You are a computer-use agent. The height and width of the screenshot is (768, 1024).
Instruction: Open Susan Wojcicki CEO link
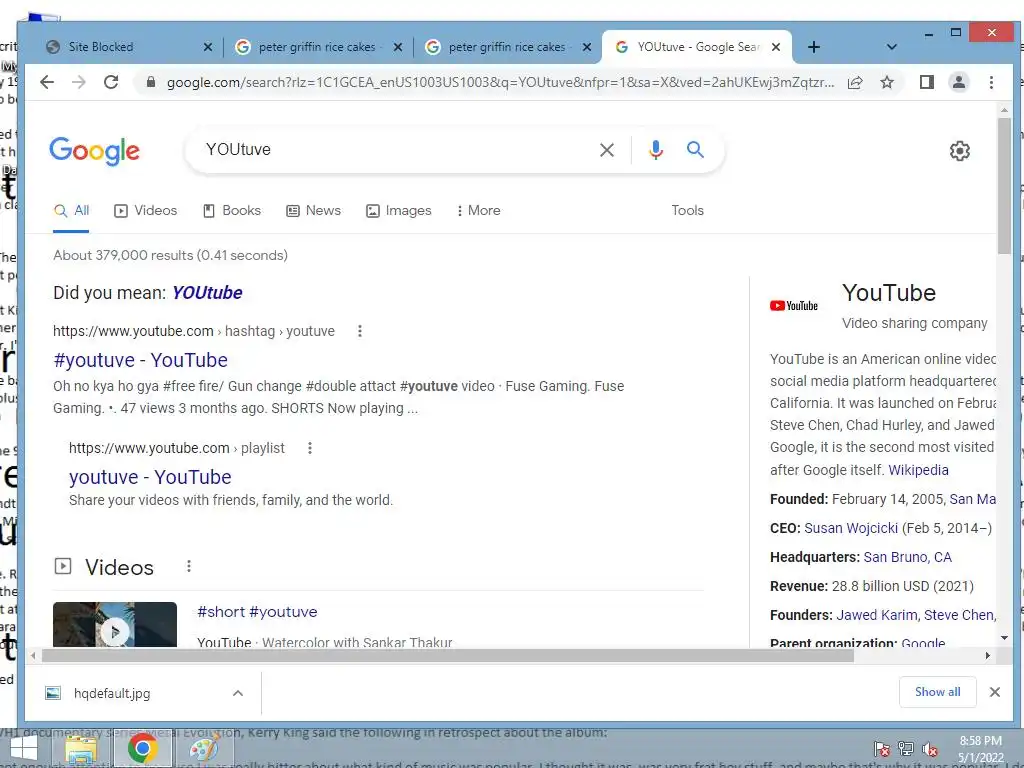click(x=851, y=528)
